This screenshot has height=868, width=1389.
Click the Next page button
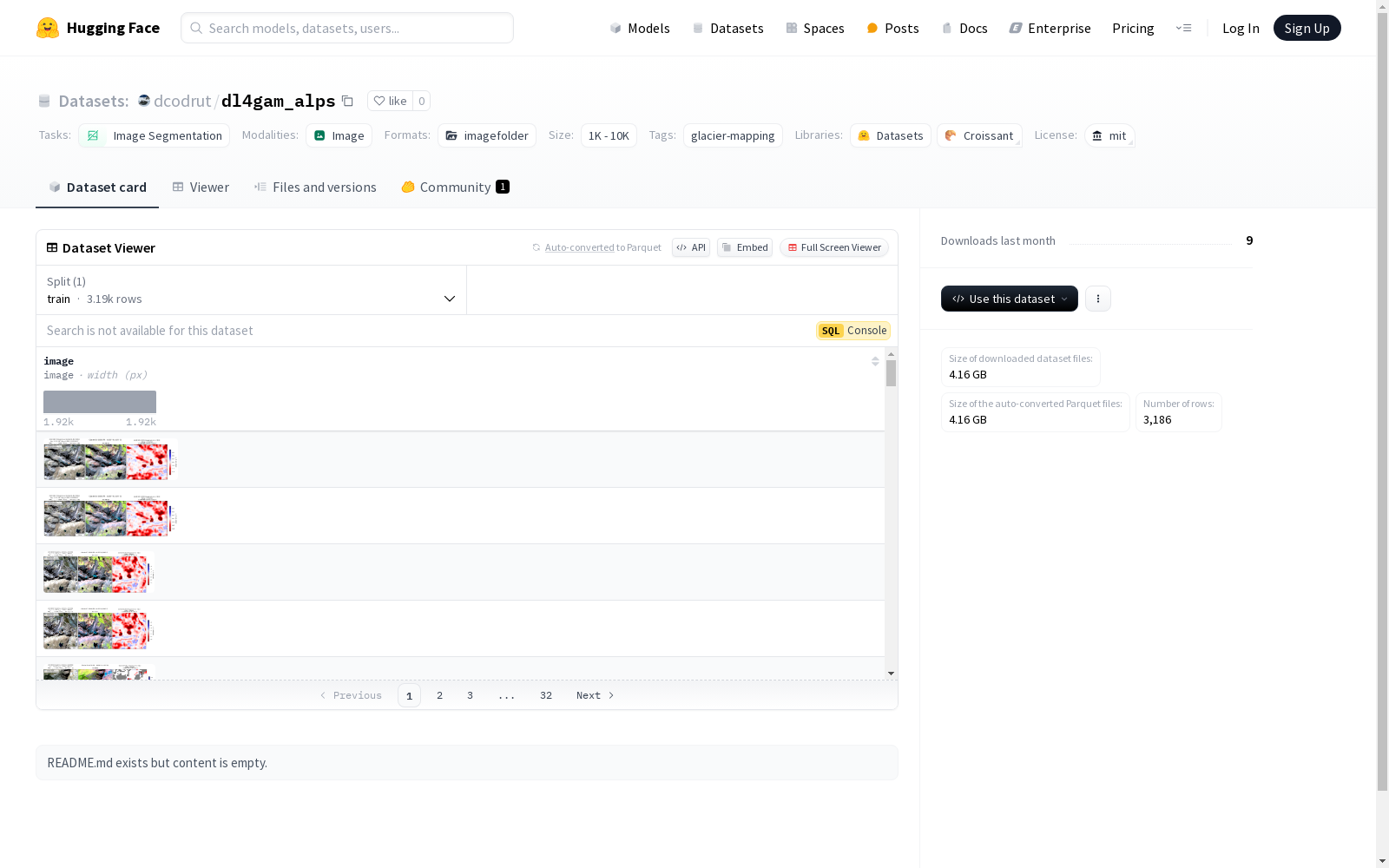[x=596, y=695]
